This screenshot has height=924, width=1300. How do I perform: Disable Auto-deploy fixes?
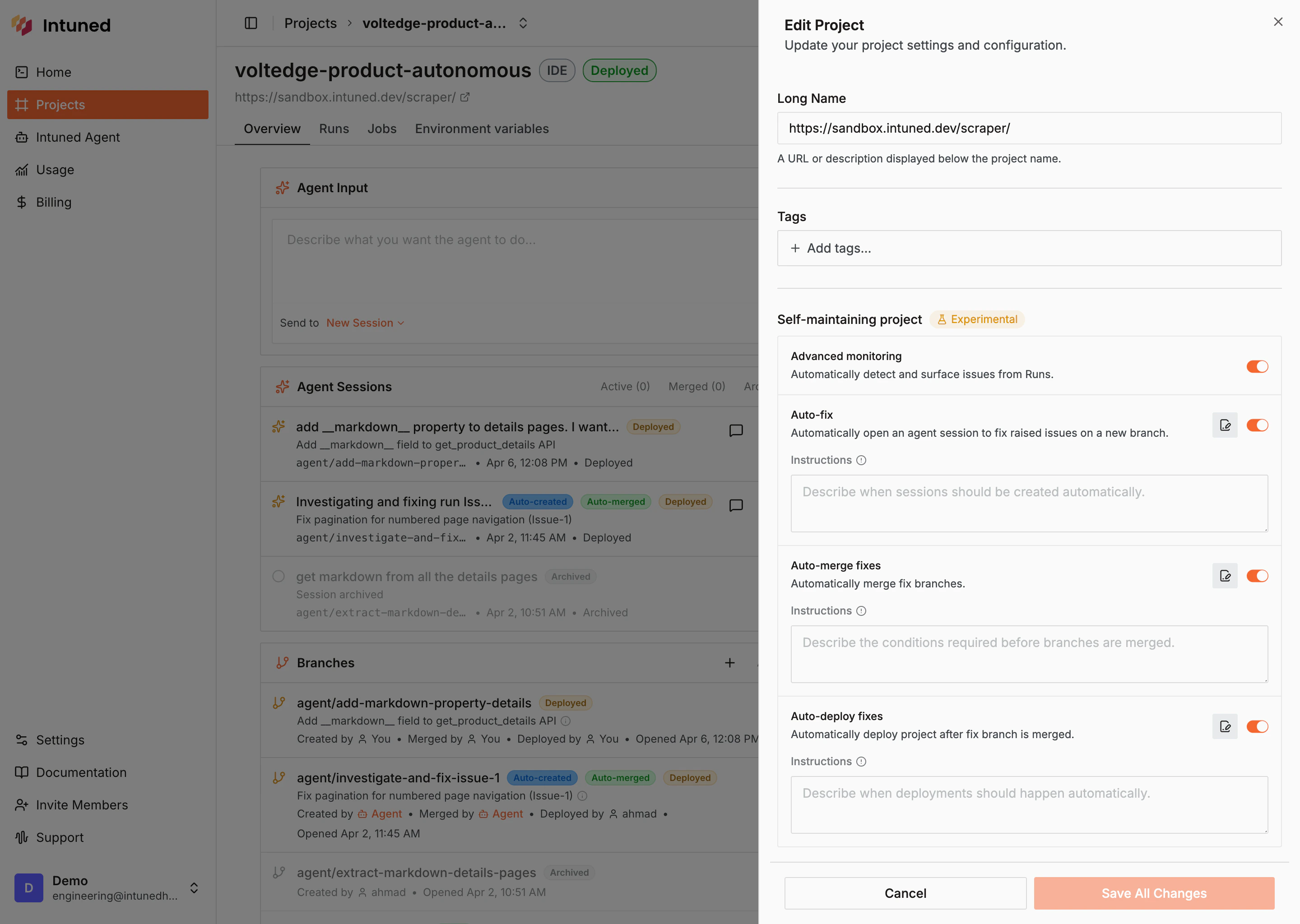point(1257,726)
